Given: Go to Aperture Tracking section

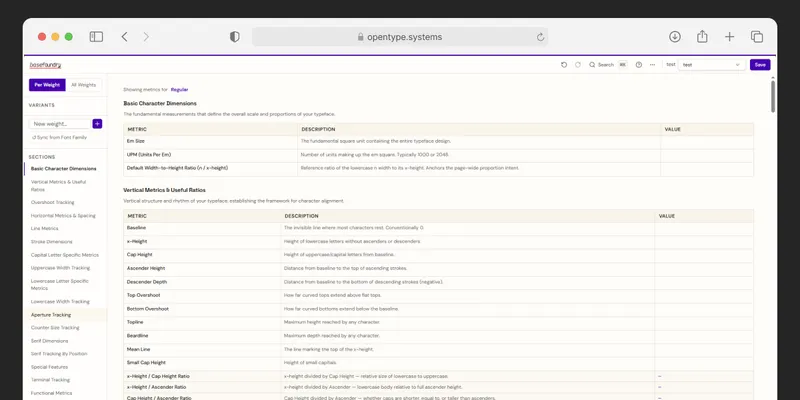Looking at the screenshot, I should [x=51, y=315].
